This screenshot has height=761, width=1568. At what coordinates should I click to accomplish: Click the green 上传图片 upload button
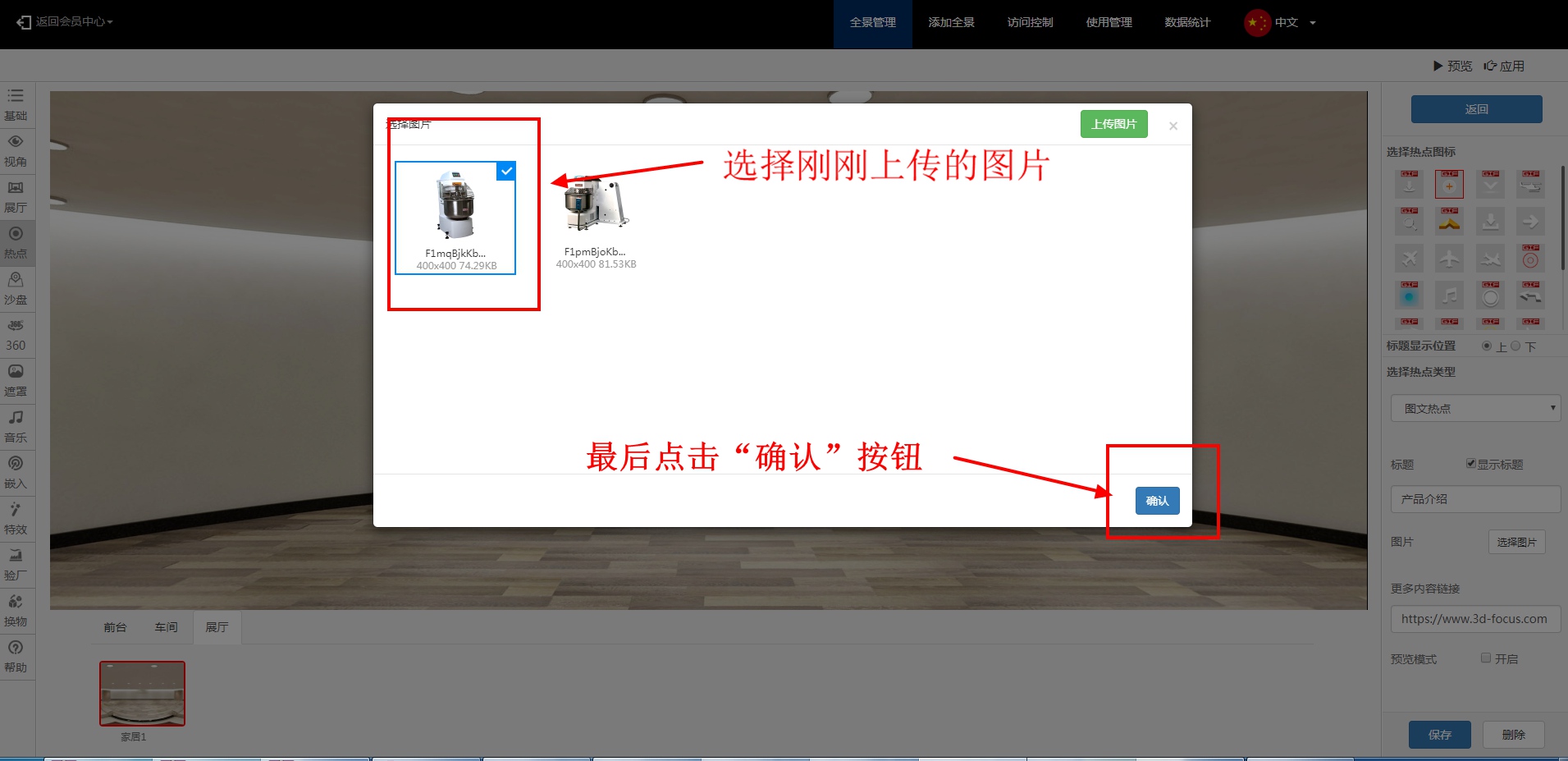(x=1113, y=124)
